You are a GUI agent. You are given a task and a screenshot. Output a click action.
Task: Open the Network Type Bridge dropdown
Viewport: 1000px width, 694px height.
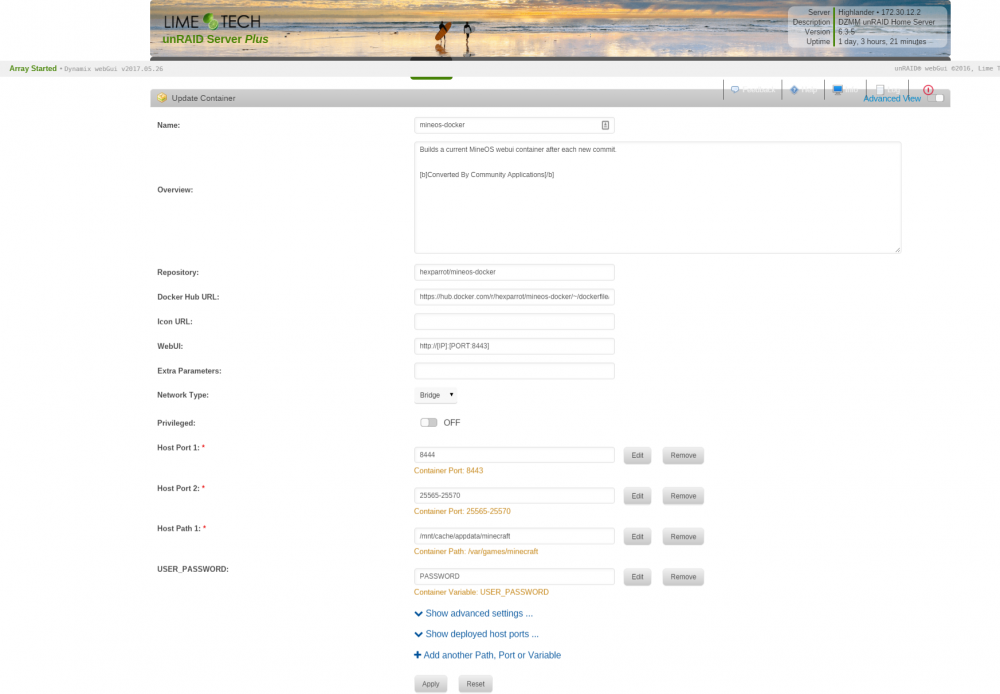(436, 395)
